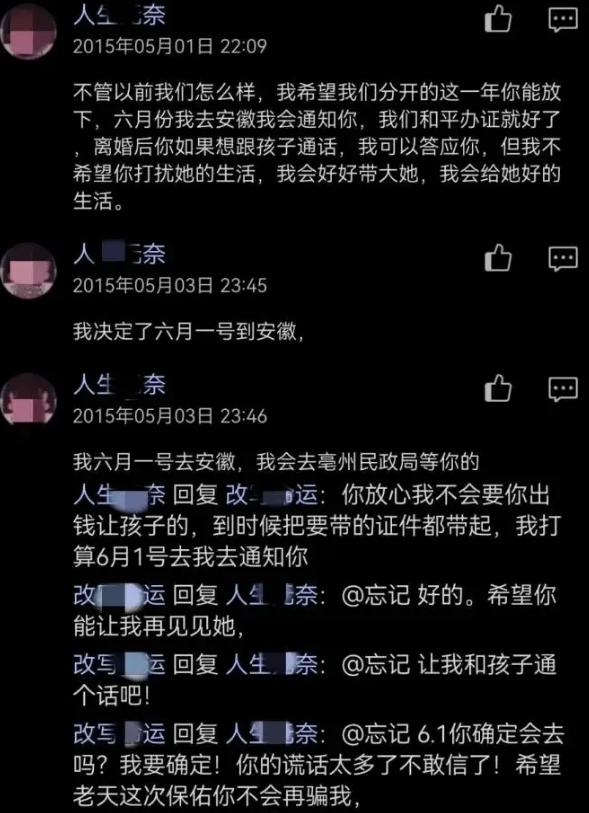589x813 pixels.
Task: Open replier name before 你放心 reply
Action: click(x=119, y=497)
